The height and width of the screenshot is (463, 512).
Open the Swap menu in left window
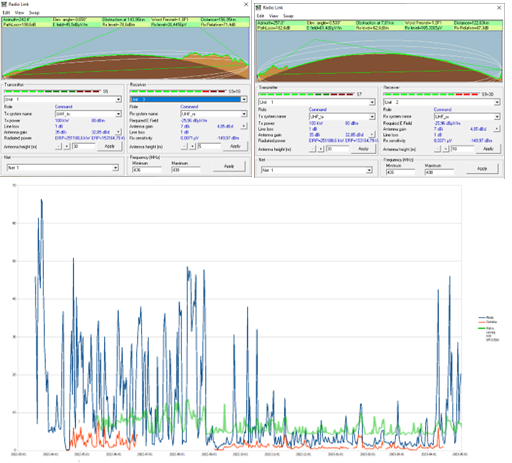(x=34, y=13)
